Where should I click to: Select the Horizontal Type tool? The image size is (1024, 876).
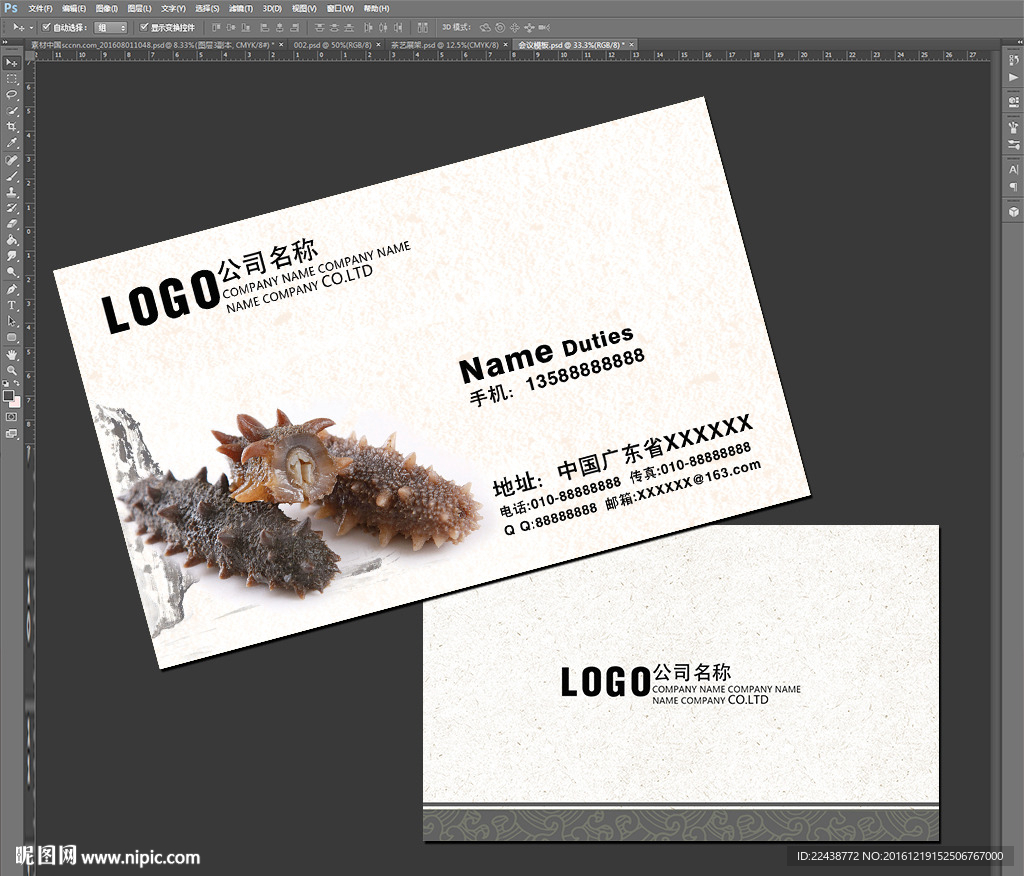(12, 305)
